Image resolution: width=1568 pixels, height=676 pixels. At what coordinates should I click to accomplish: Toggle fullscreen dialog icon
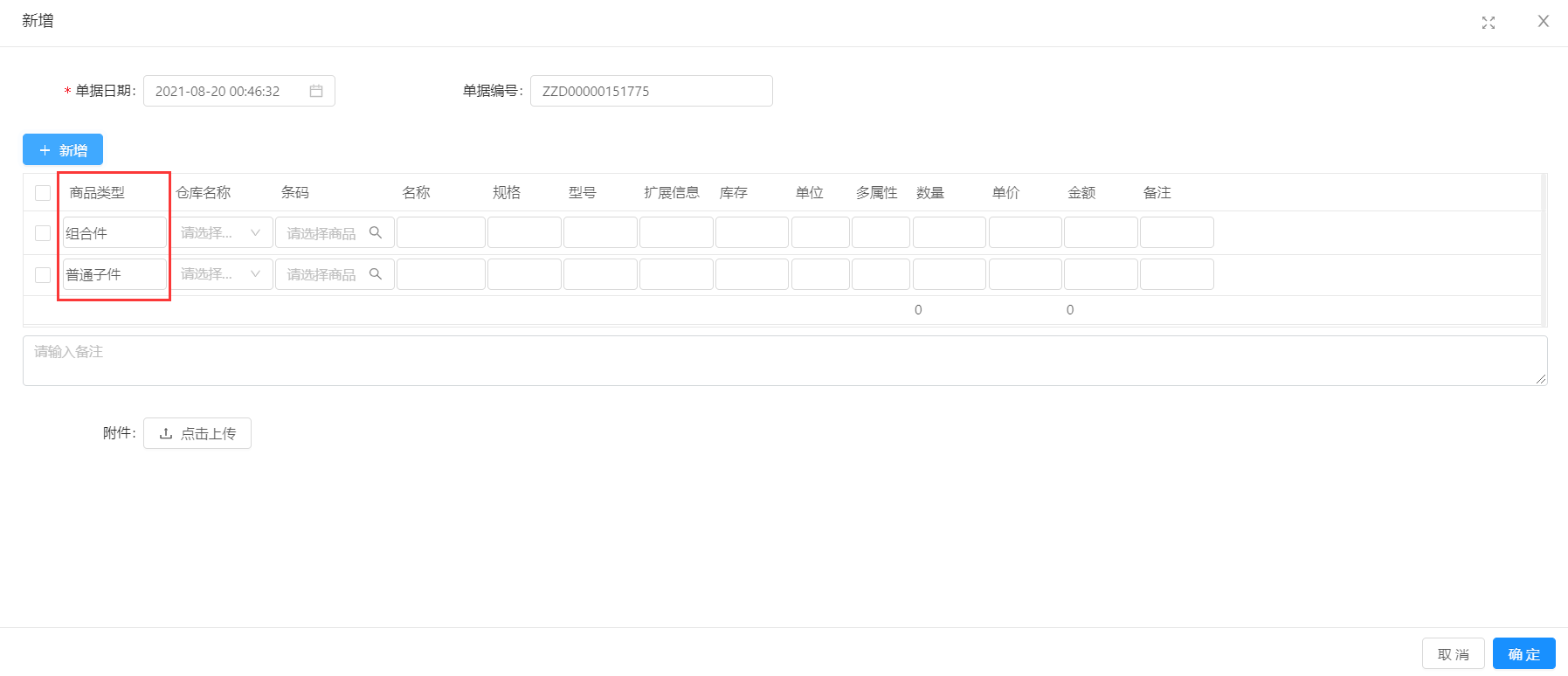tap(1489, 23)
